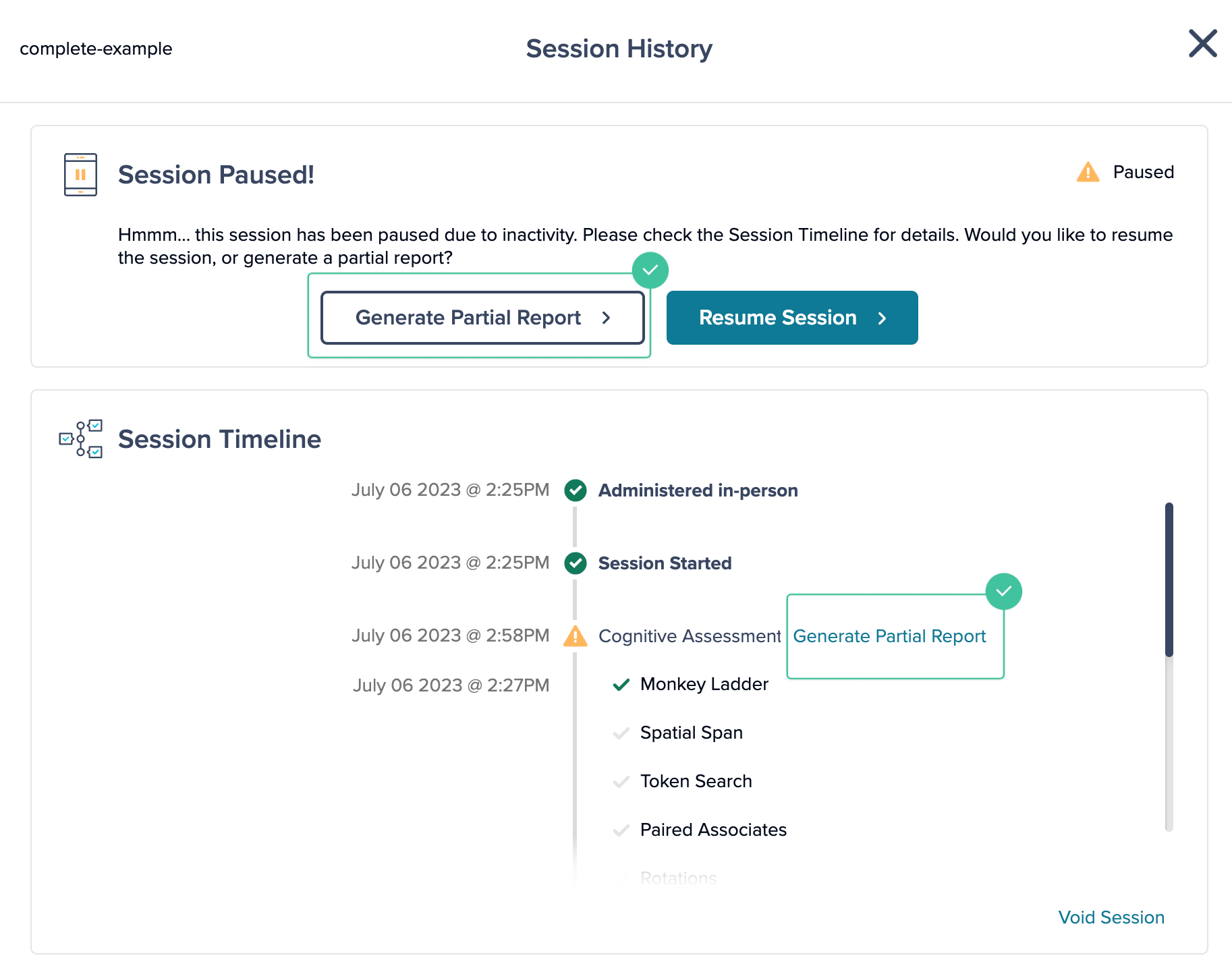Open the timeline Generate Partial Report link

889,636
